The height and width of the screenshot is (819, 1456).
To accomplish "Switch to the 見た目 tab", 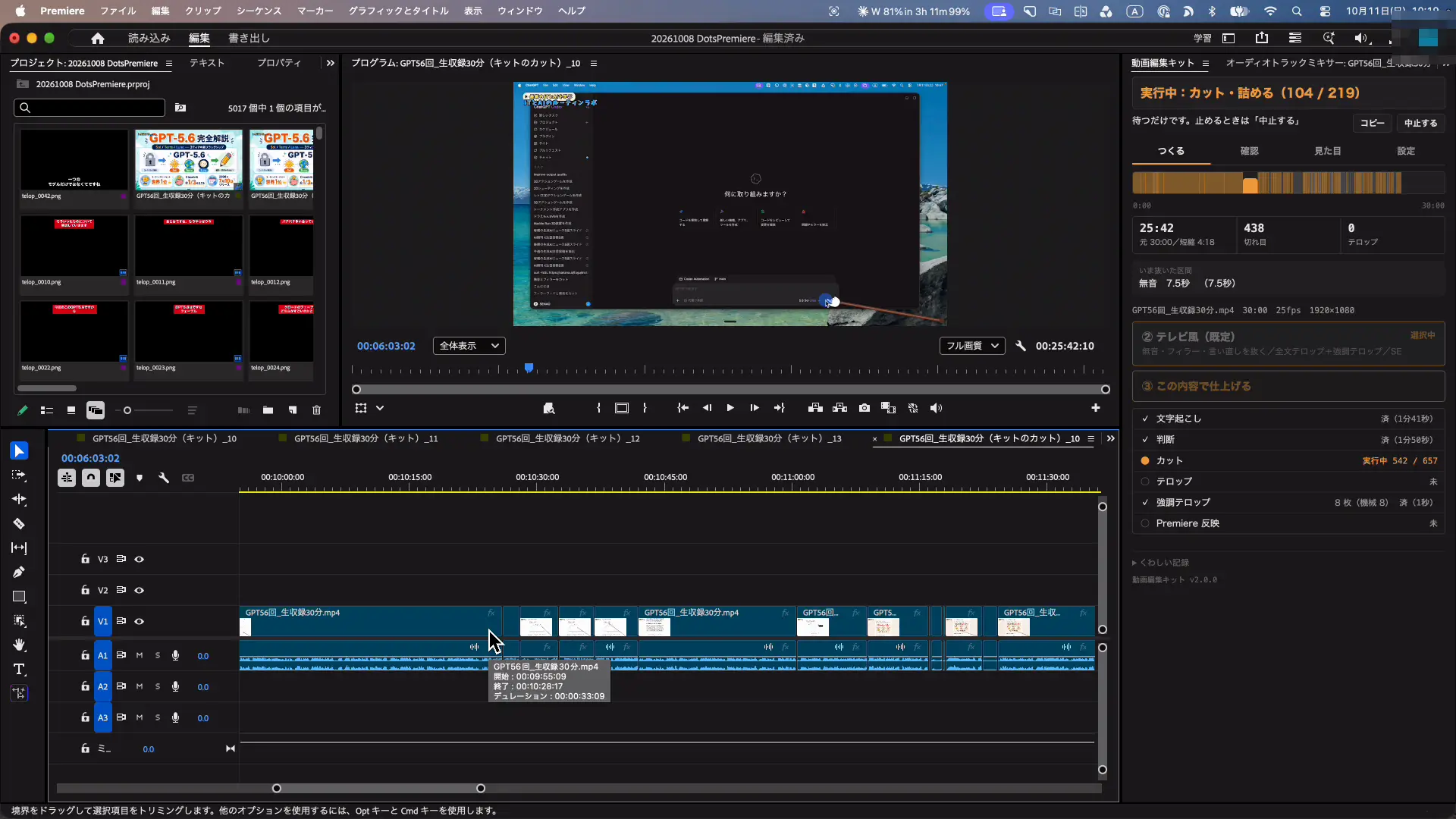I will point(1327,151).
